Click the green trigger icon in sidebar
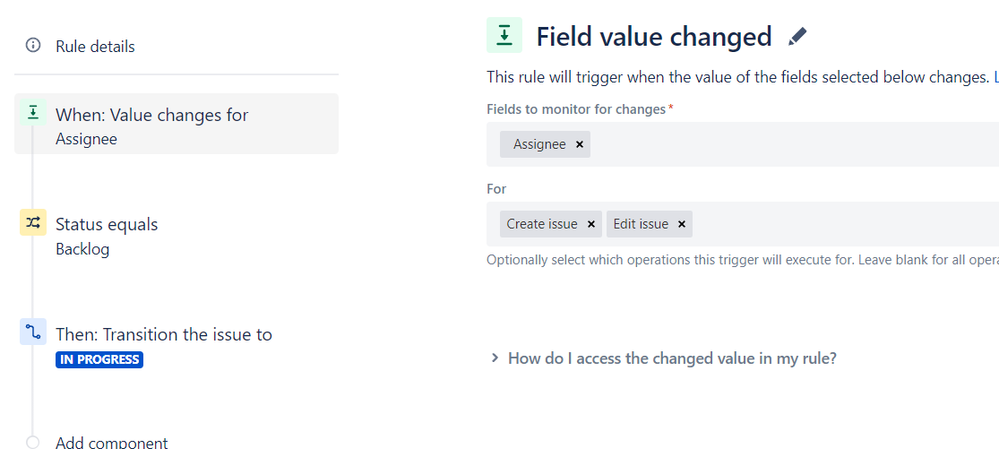The image size is (999, 449). 33,113
